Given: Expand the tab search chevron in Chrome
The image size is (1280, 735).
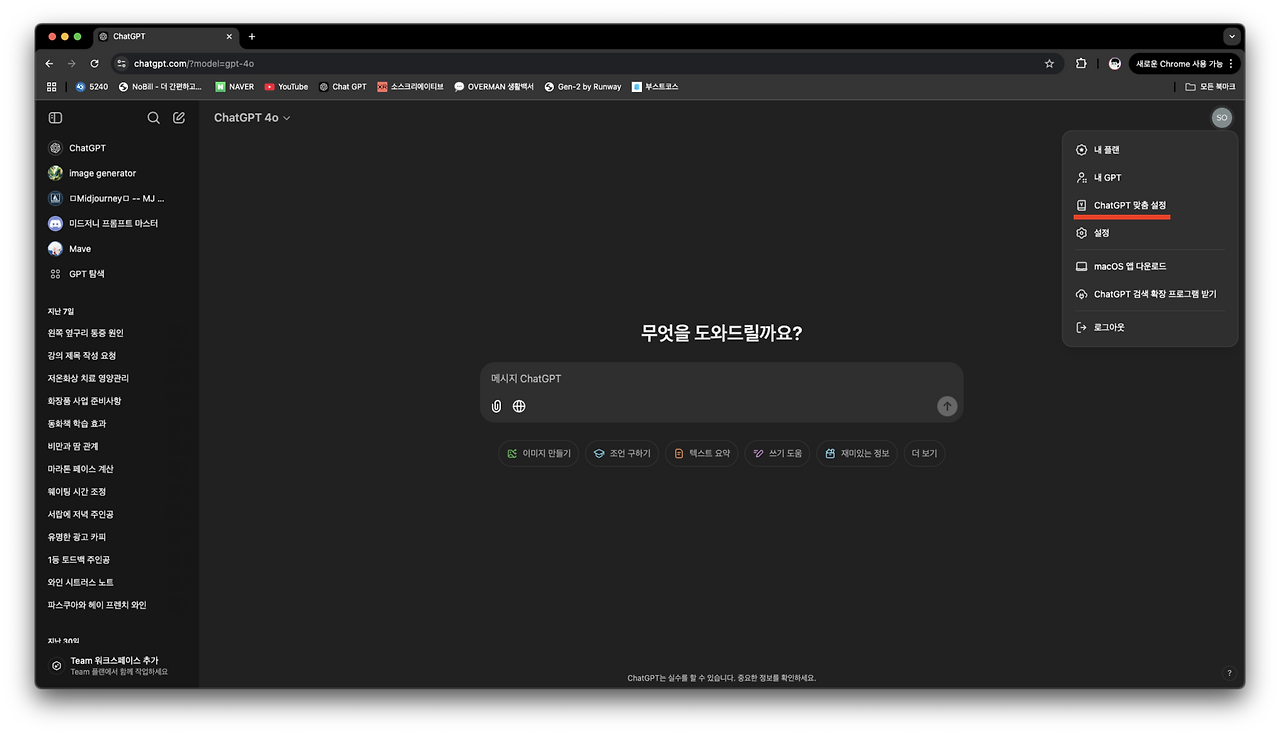Looking at the screenshot, I should [x=1231, y=37].
